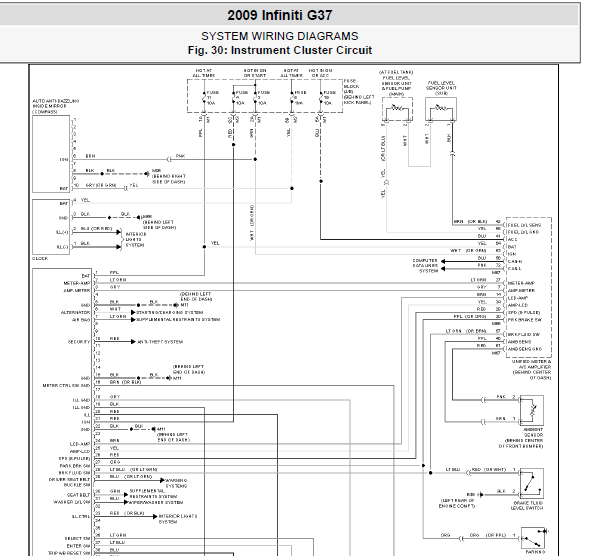Viewport: 594px width, 556px height.
Task: Click the brake fluid level switch symbol
Action: pyautogui.click(x=532, y=483)
